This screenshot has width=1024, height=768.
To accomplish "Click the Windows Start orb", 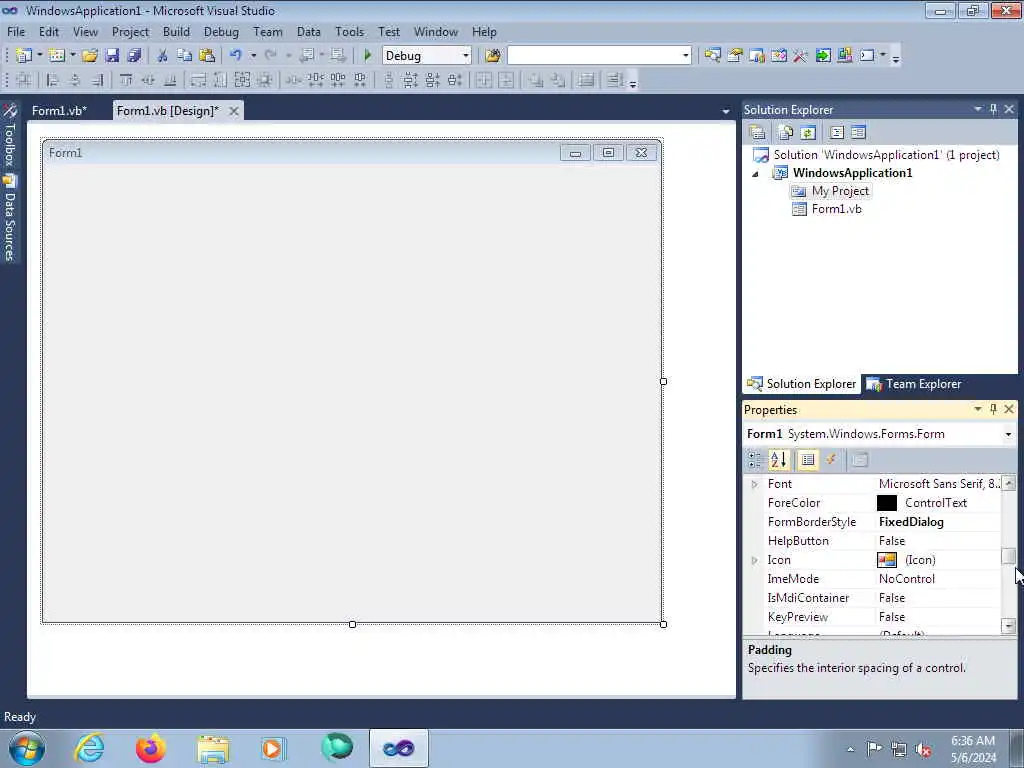I will 27,748.
